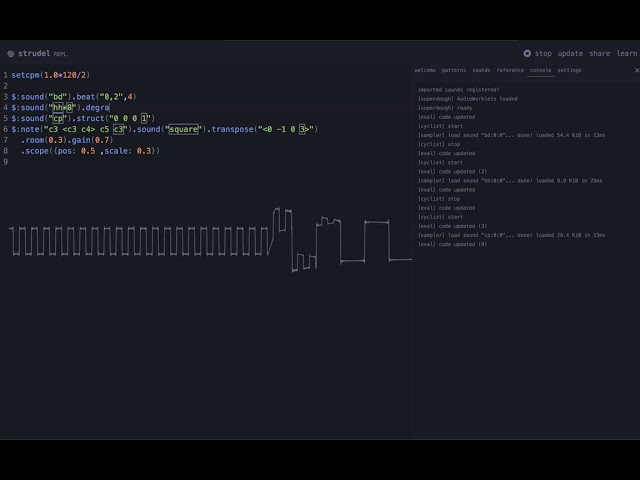Screen dimensions: 640x480
Task: Open the learn link
Action: click(x=627, y=53)
